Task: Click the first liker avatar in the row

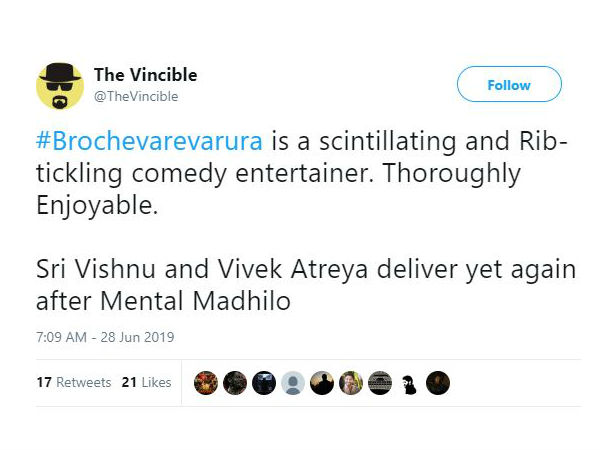Action: click(205, 383)
